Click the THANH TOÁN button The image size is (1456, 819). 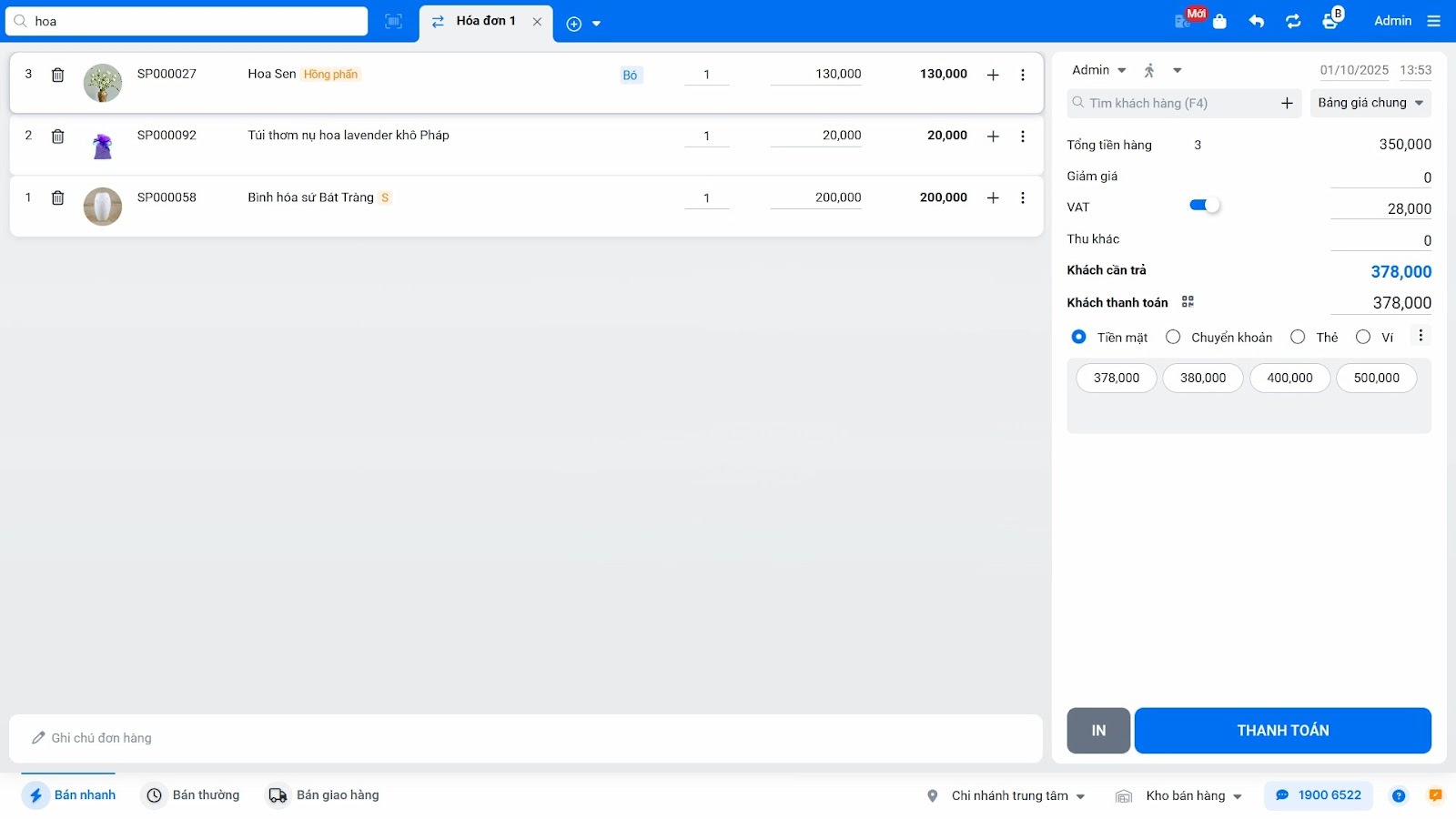1283,731
